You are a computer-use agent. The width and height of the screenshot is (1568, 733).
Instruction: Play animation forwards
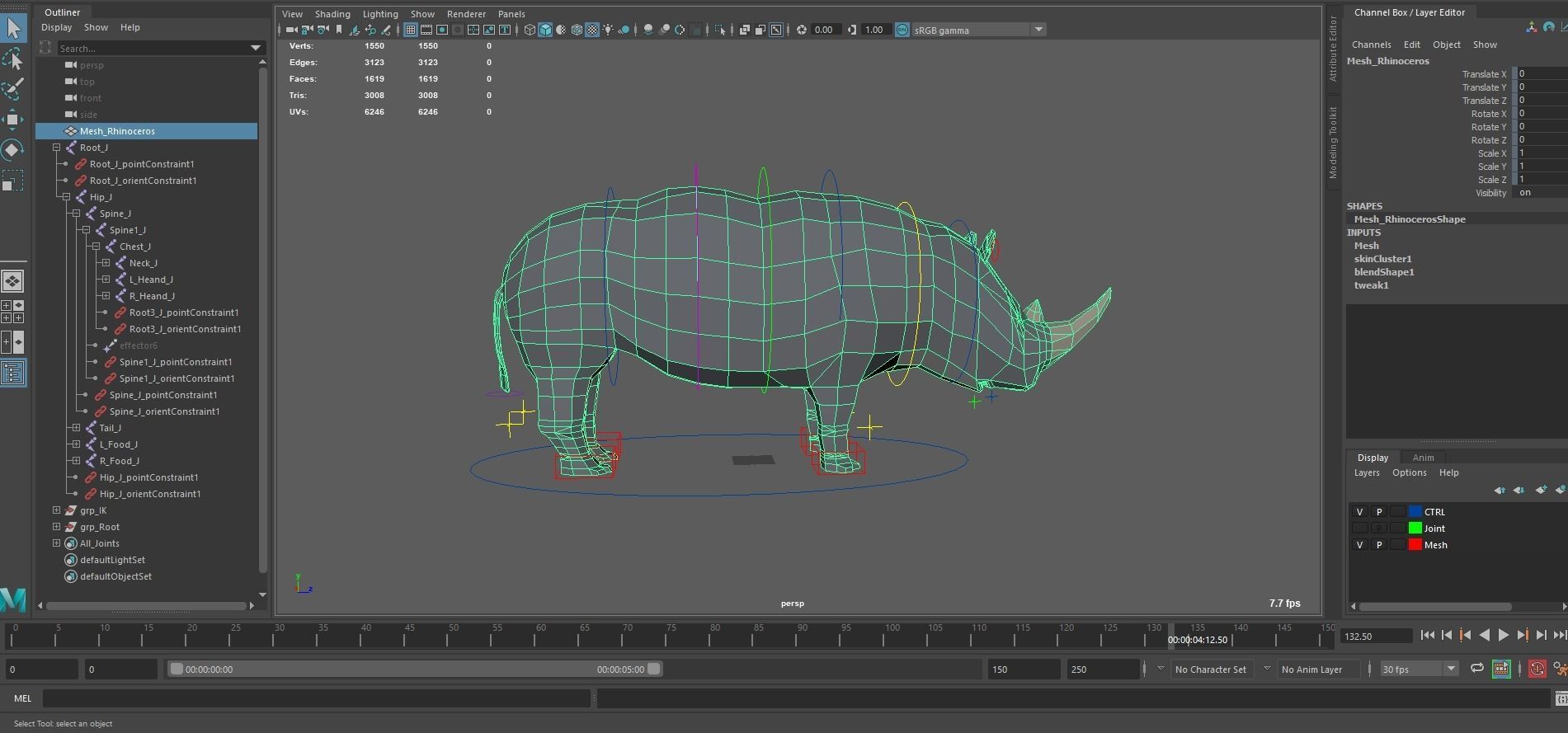click(x=1503, y=635)
